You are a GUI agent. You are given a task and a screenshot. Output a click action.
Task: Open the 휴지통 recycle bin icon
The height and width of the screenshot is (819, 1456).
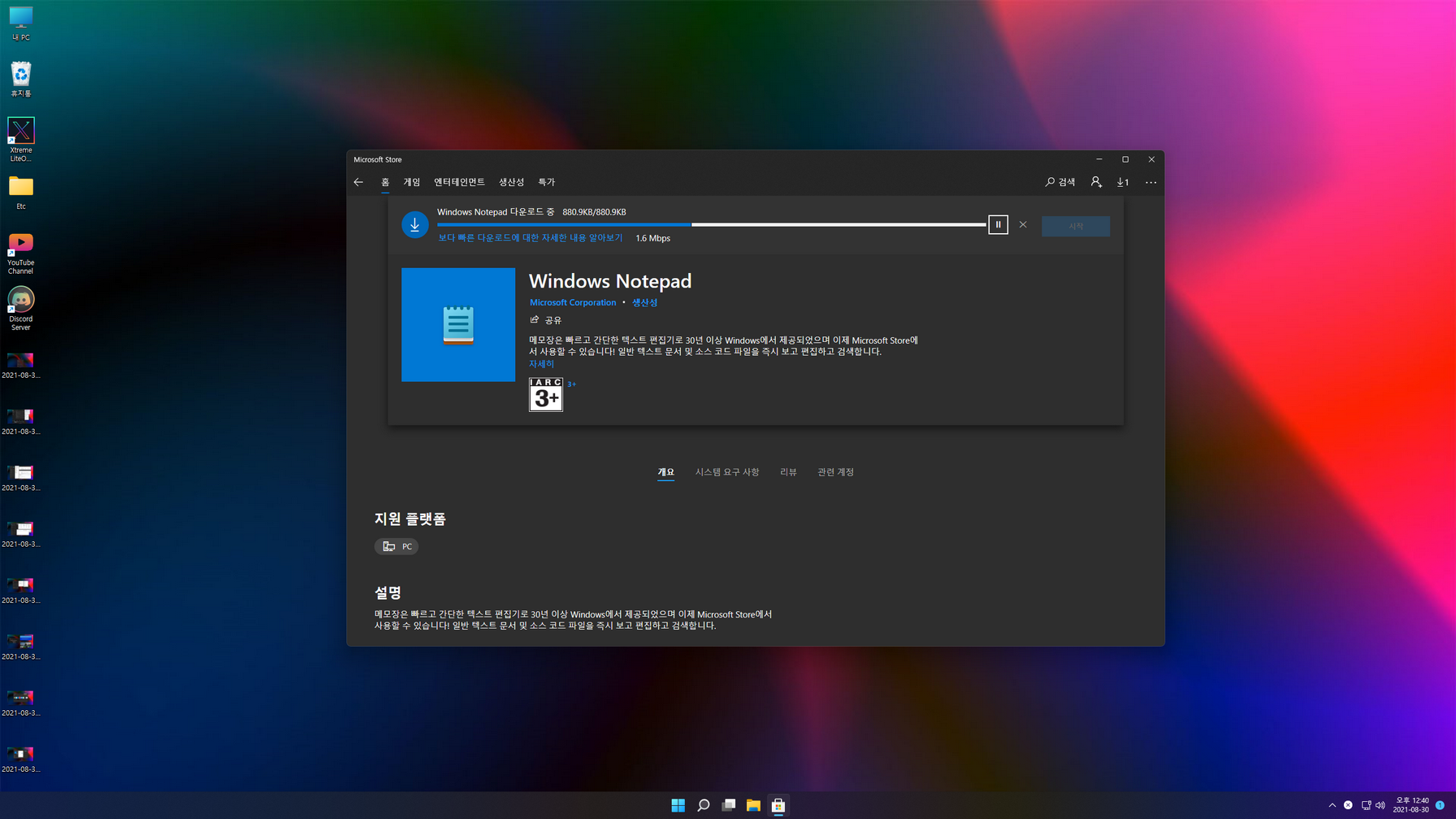[x=21, y=80]
